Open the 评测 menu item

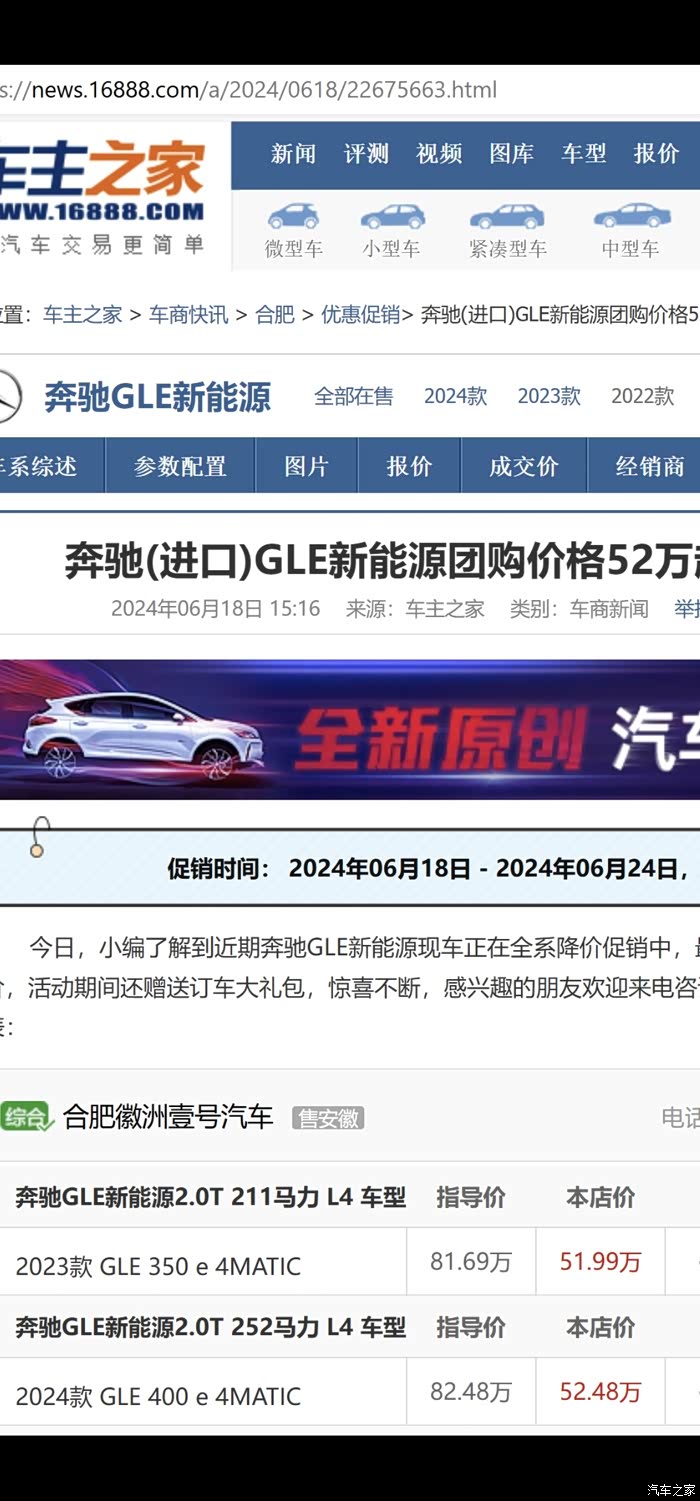click(366, 154)
